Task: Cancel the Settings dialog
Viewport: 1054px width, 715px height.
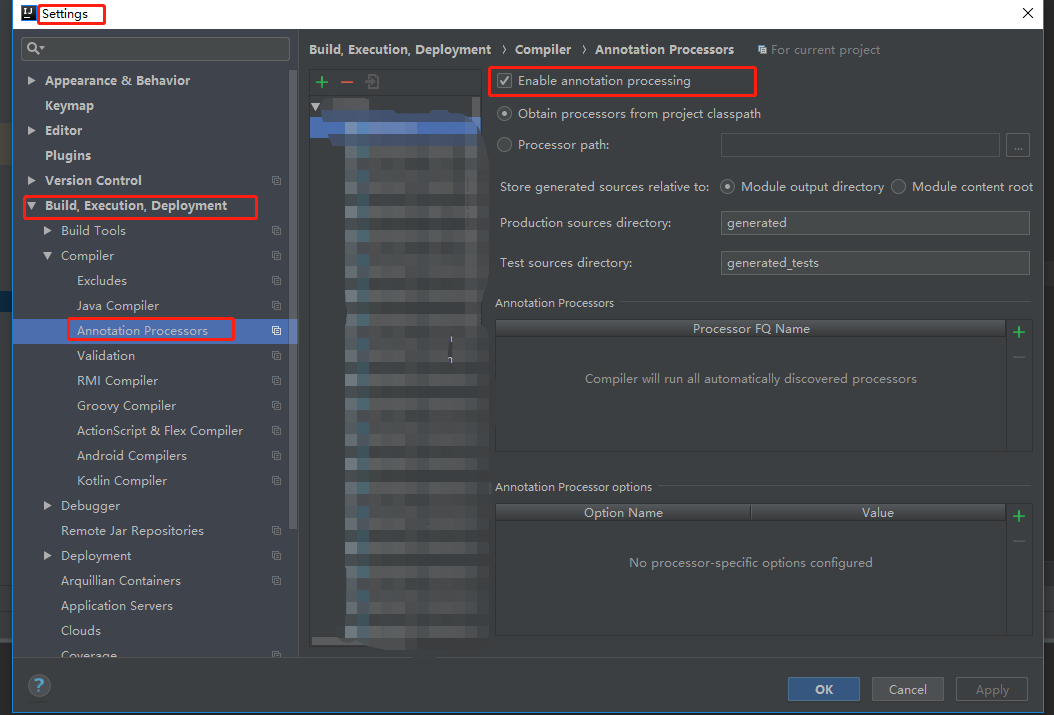Action: pos(907,689)
